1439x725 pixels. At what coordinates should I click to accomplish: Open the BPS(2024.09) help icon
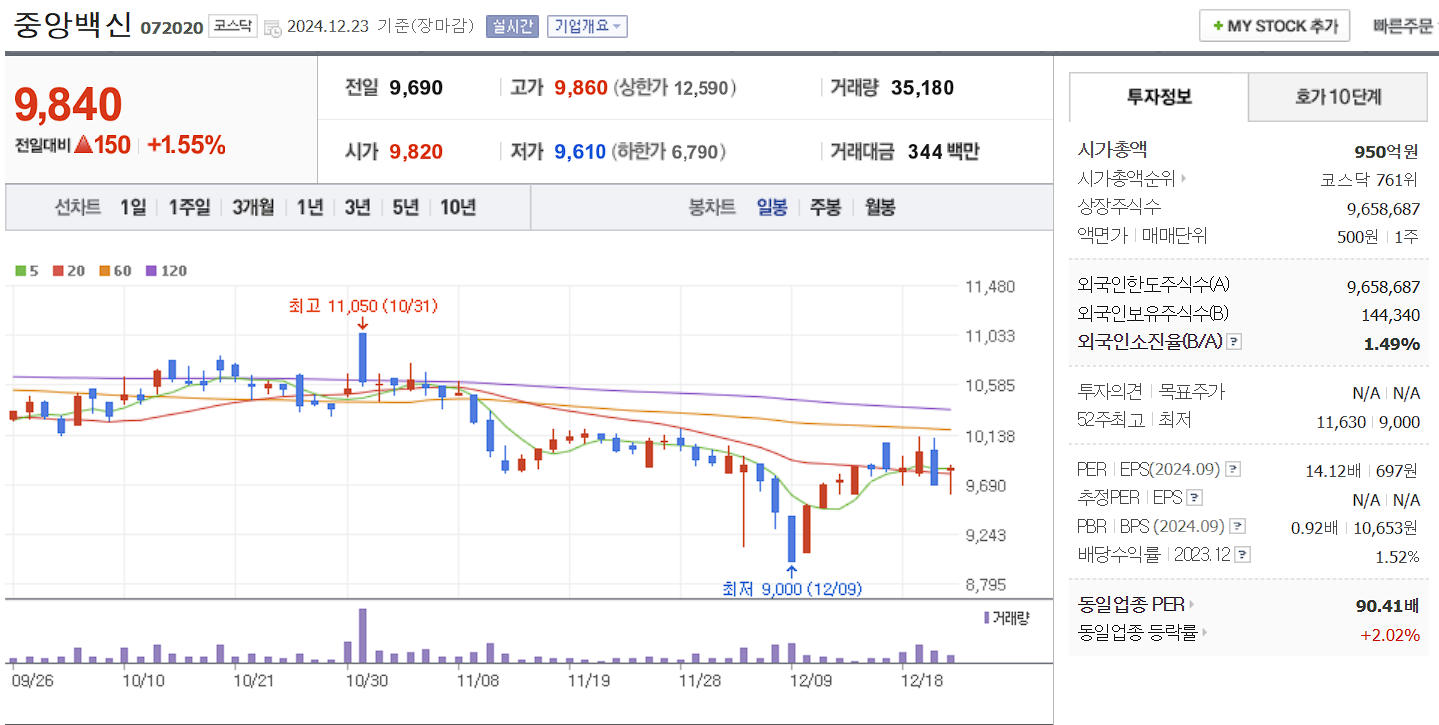[1237, 526]
